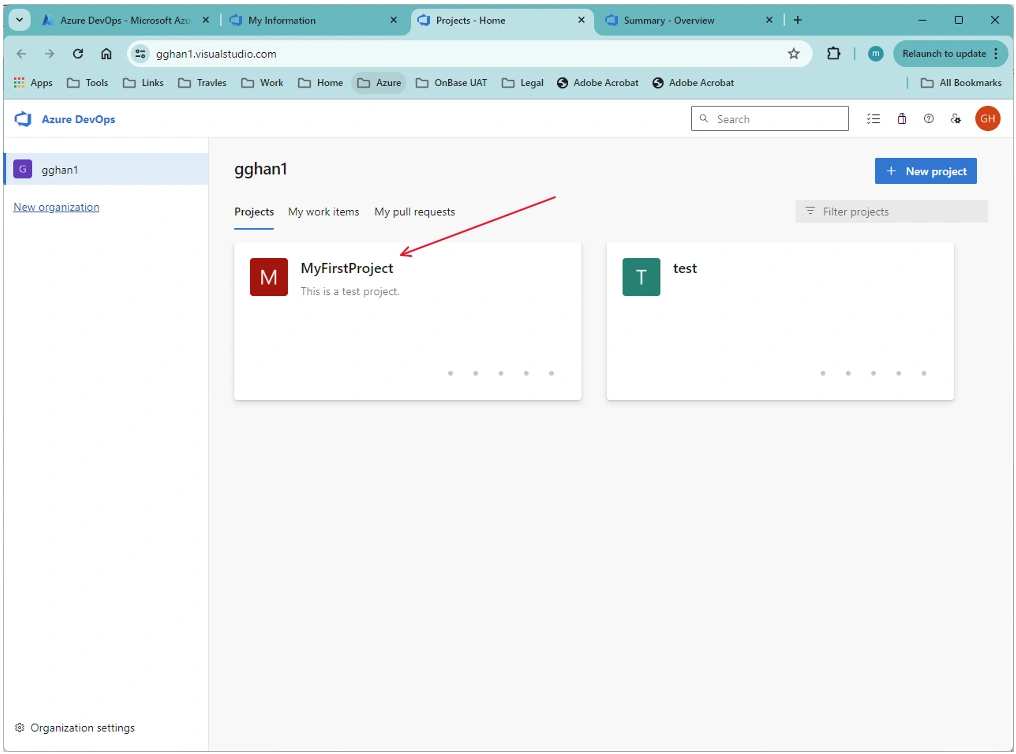This screenshot has height=754, width=1016.
Task: Select gghan1 organization in sidebar
Action: 106,169
